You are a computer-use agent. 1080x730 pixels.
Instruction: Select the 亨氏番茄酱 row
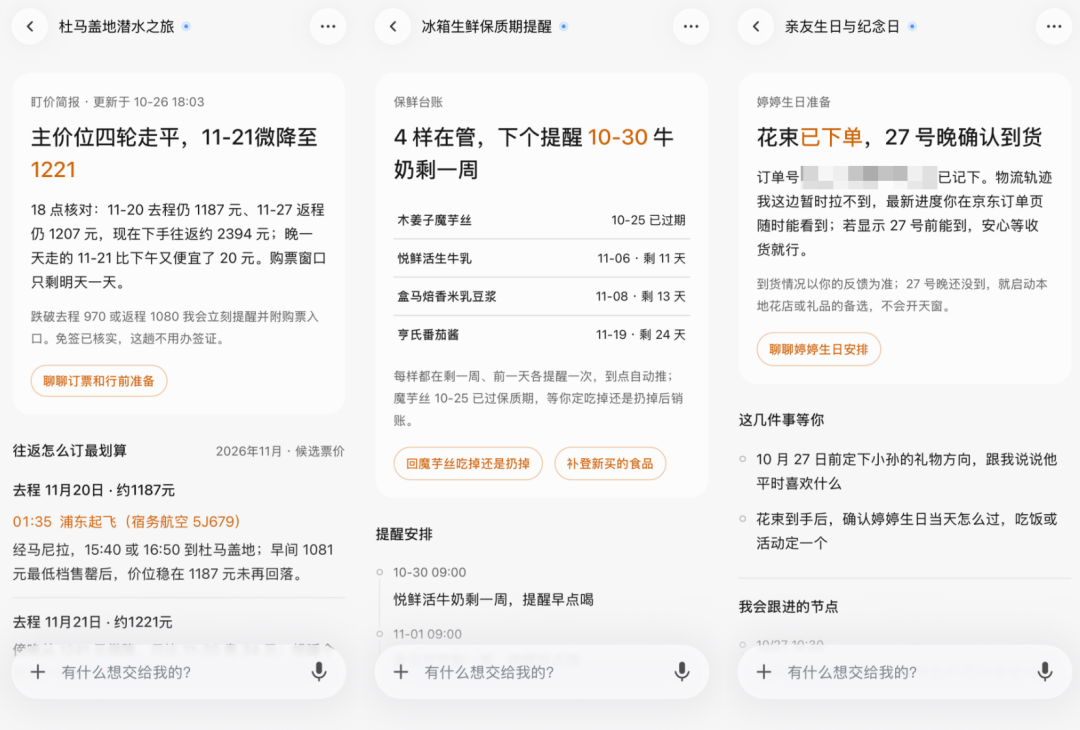click(x=541, y=335)
